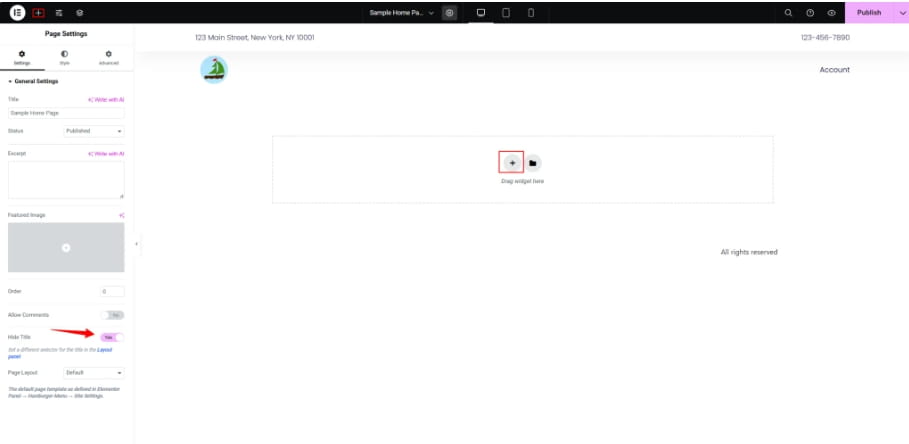909x444 pixels.
Task: Click the Publish button
Action: tap(868, 13)
